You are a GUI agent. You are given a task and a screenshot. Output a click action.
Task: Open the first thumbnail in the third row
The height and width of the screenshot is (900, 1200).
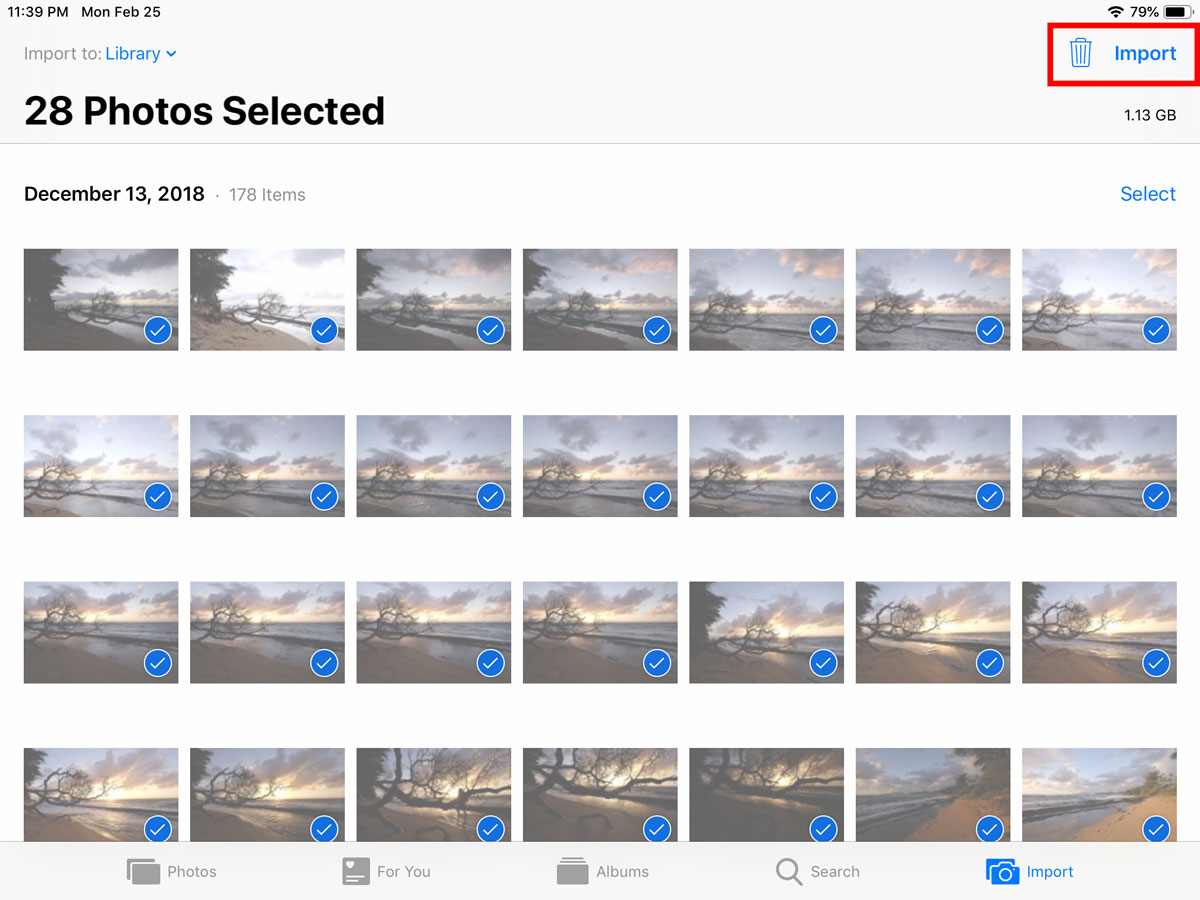point(101,632)
